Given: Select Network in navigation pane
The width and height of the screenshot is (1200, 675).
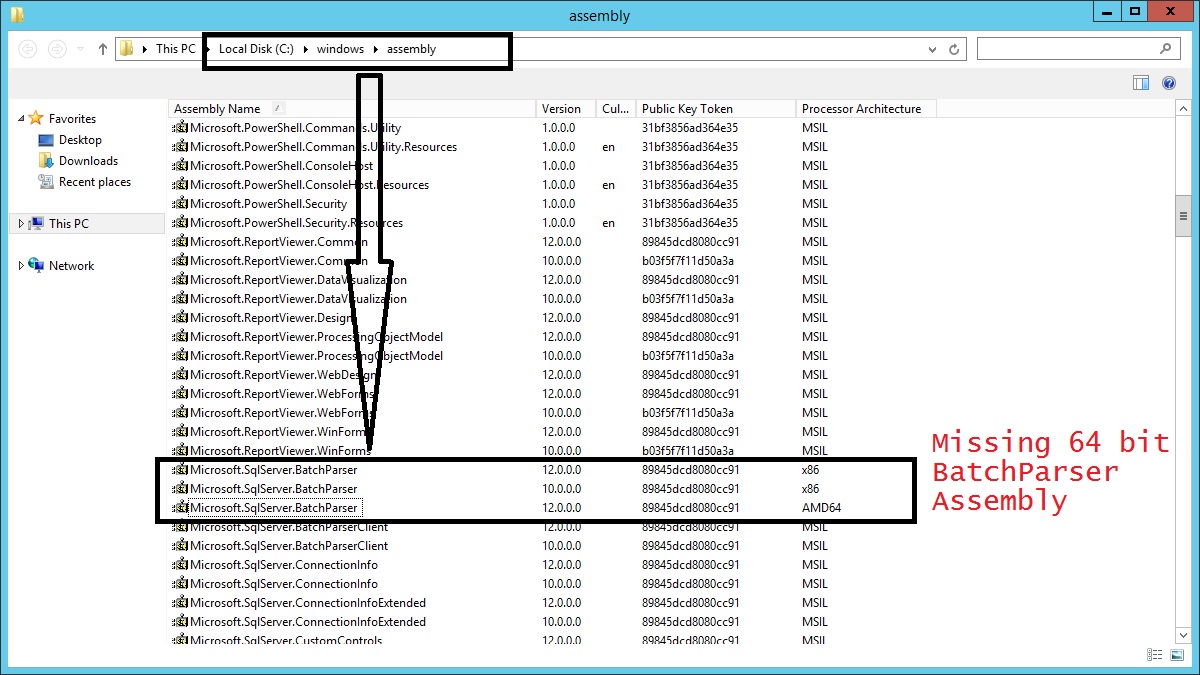Looking at the screenshot, I should 72,266.
